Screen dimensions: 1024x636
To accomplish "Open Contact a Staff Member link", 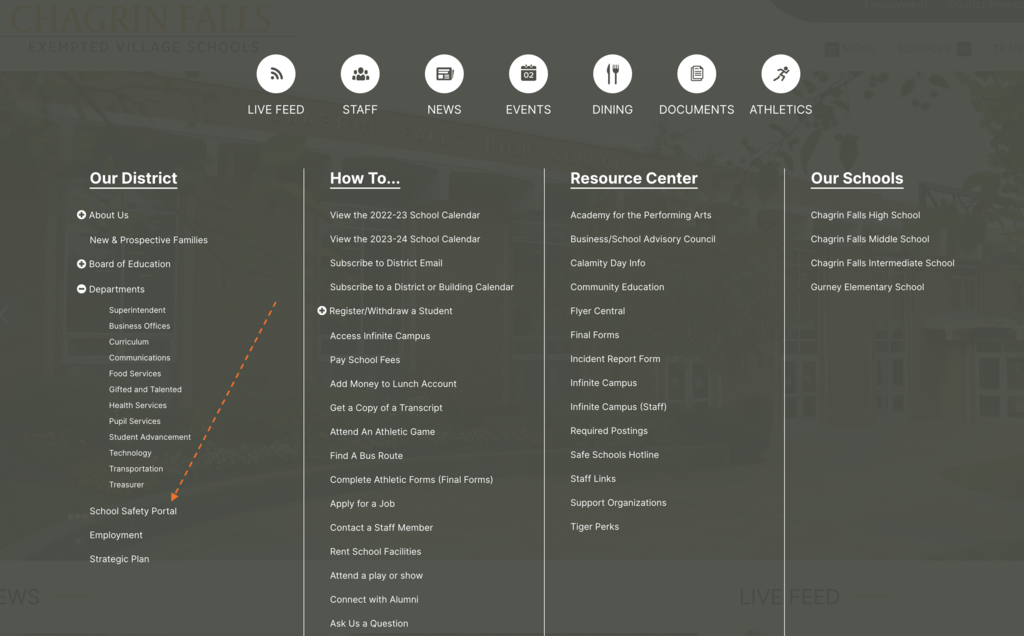I will click(x=381, y=528).
